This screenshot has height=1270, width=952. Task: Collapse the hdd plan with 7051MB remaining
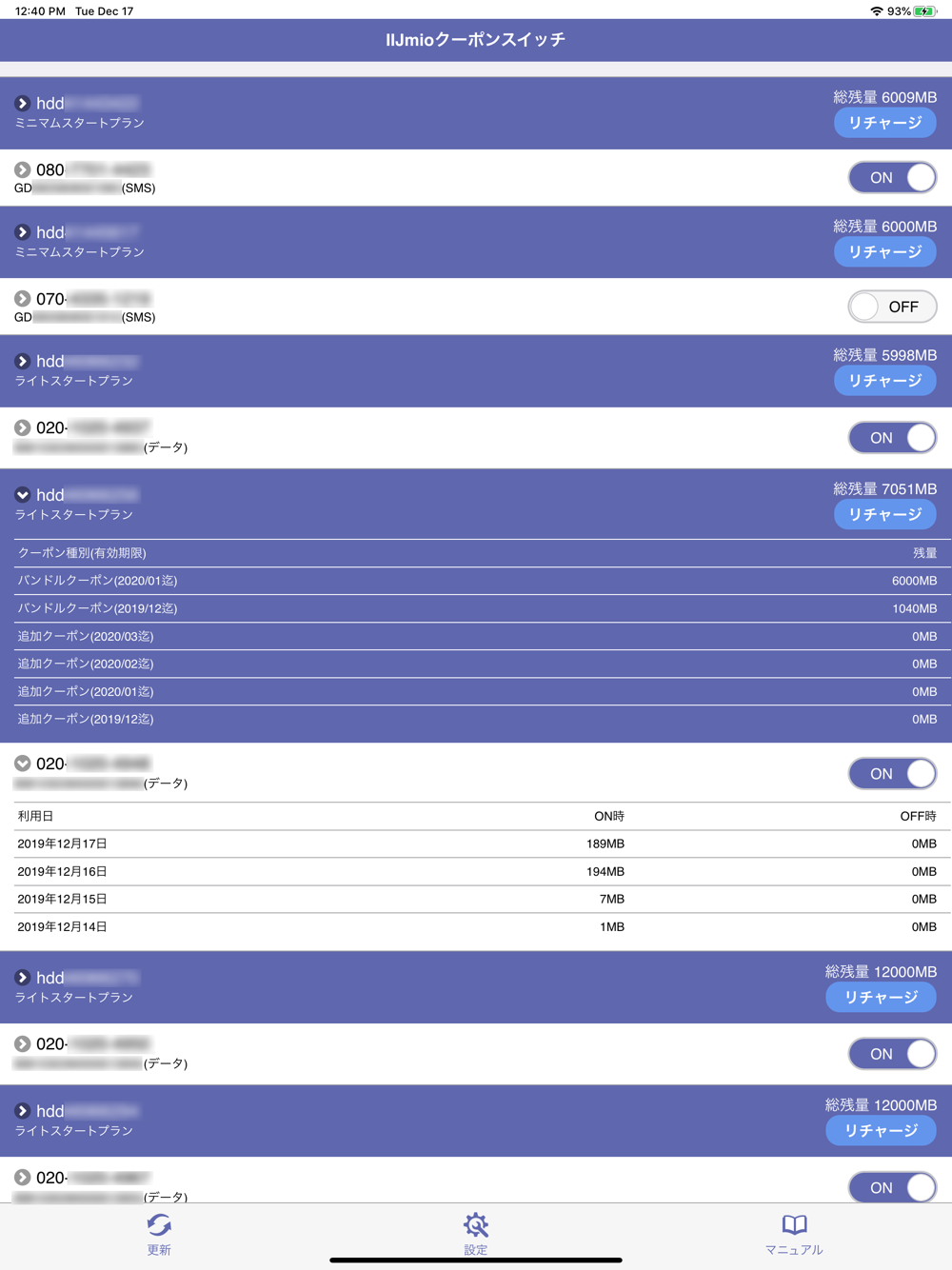click(x=22, y=495)
